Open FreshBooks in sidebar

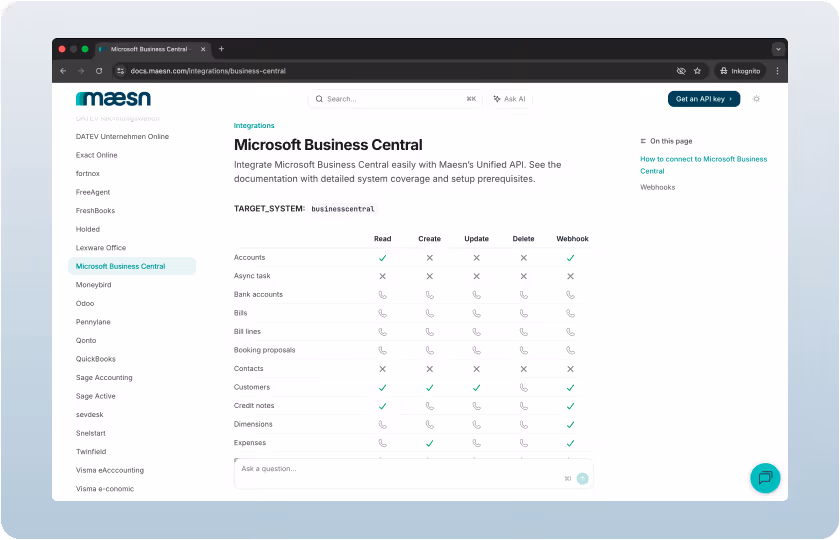coord(95,211)
